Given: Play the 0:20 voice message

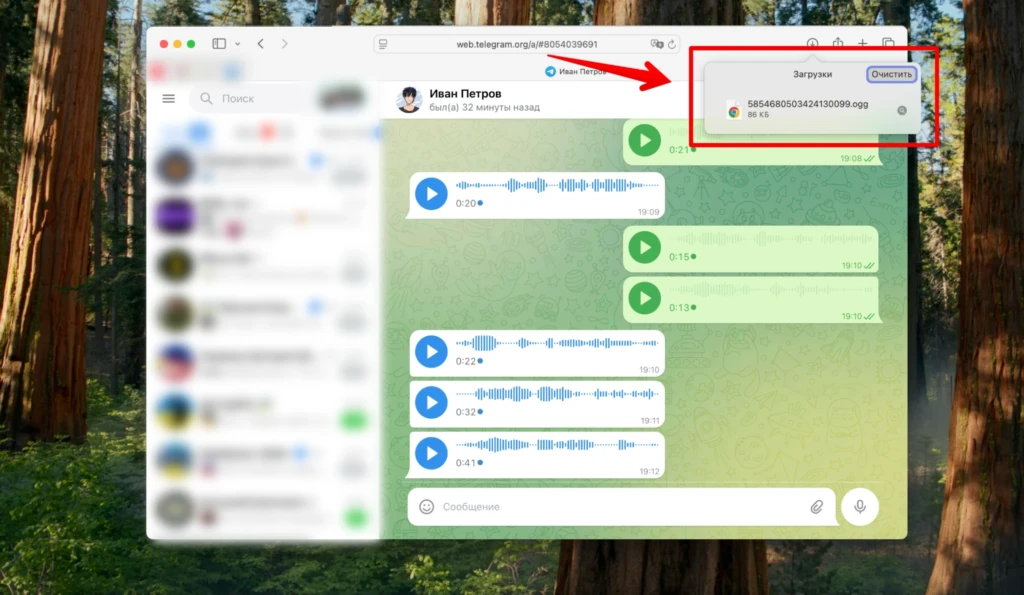Looking at the screenshot, I should click(431, 194).
